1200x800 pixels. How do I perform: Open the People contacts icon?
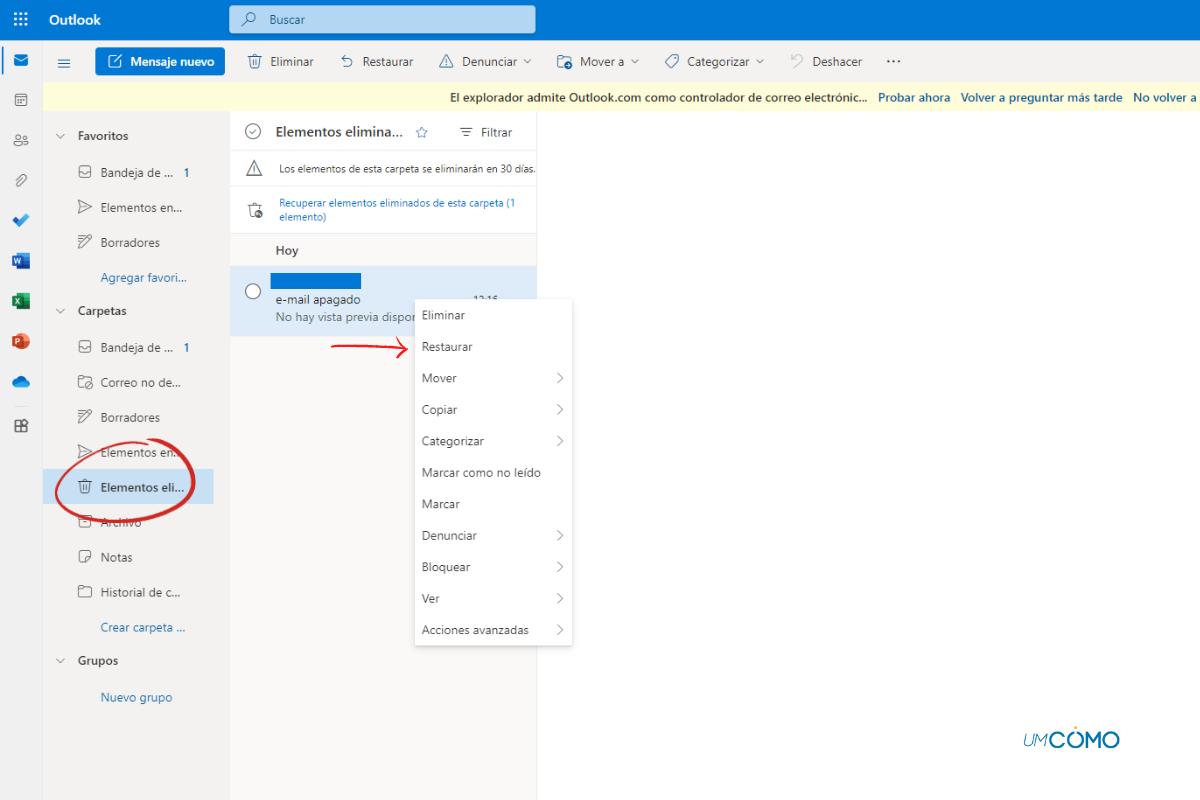(21, 141)
